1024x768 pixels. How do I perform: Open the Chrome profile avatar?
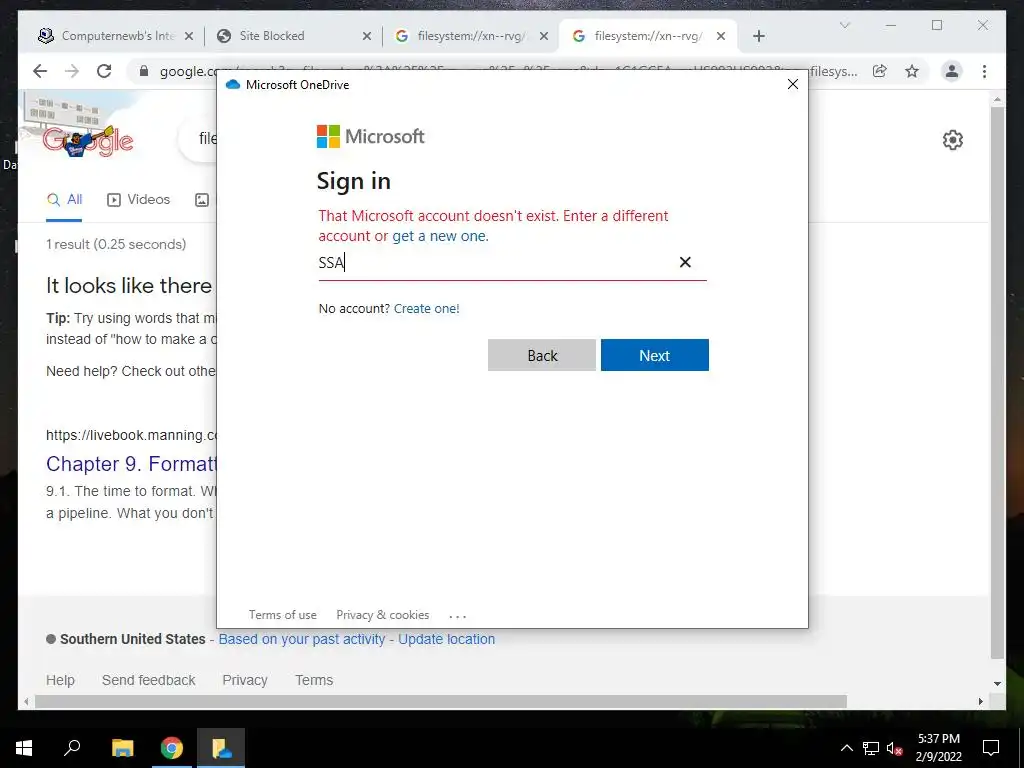(x=952, y=71)
